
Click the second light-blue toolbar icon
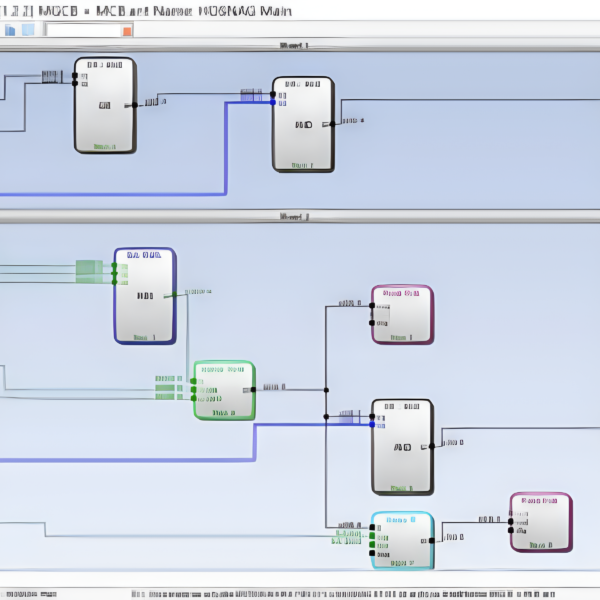(x=28, y=30)
